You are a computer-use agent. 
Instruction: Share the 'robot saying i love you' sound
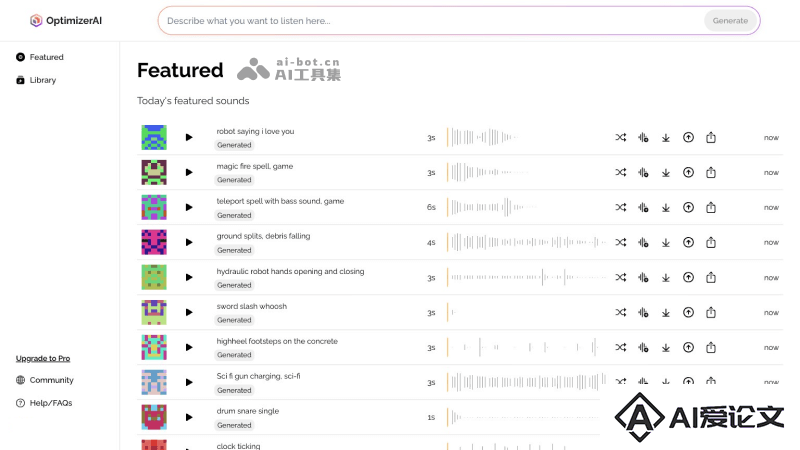[711, 137]
